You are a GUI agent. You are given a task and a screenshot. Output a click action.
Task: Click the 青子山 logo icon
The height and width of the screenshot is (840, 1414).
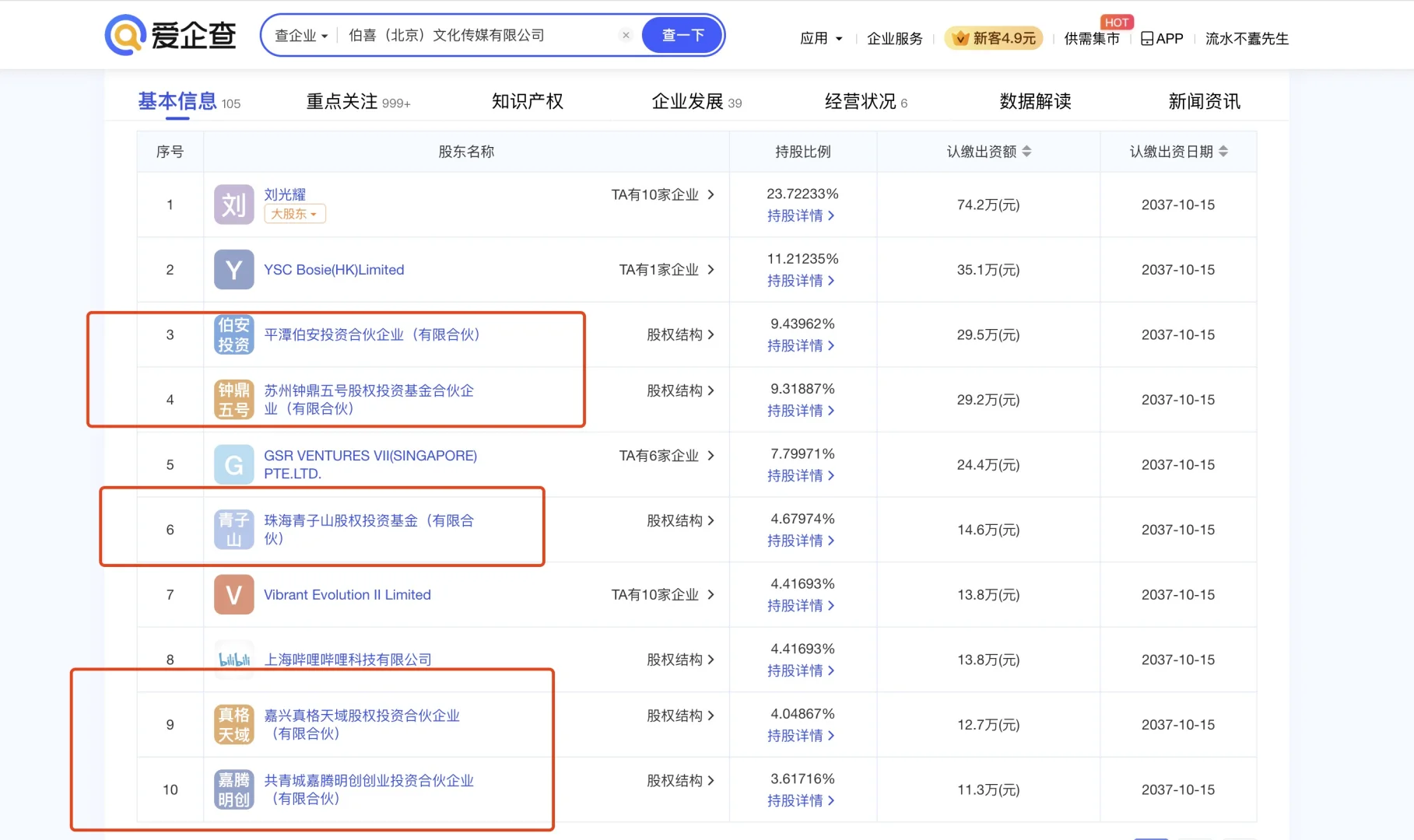pyautogui.click(x=233, y=530)
